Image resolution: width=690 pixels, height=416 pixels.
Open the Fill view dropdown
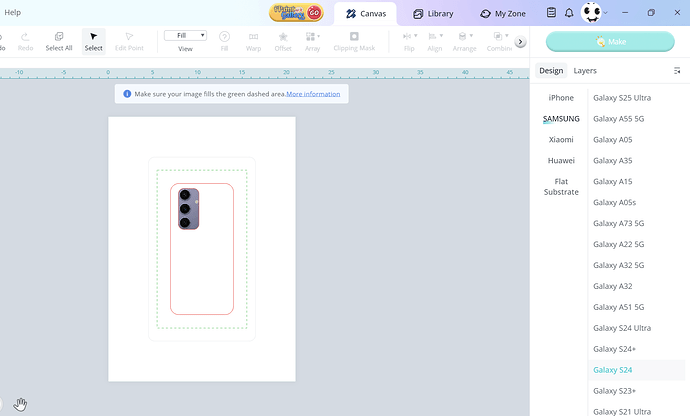point(185,35)
